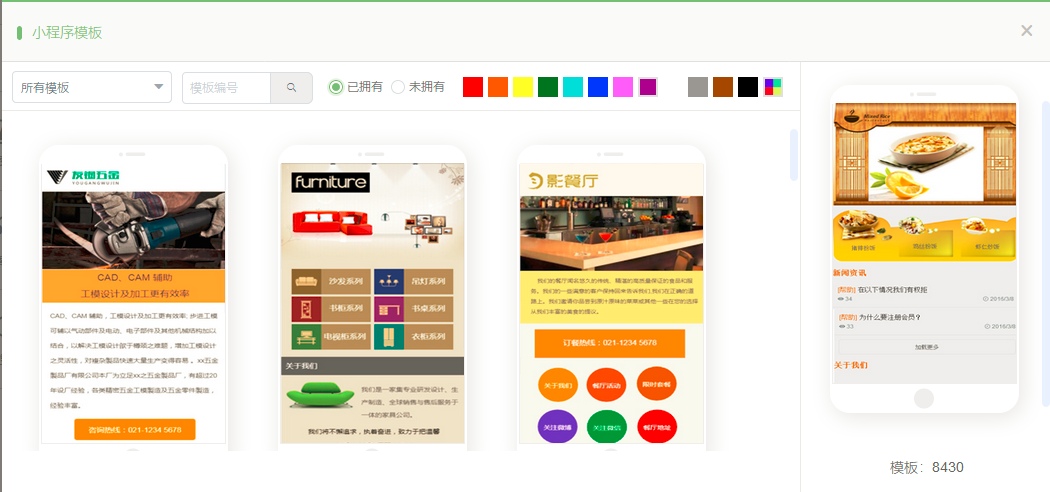Pick the red color filter swatch

(x=473, y=87)
